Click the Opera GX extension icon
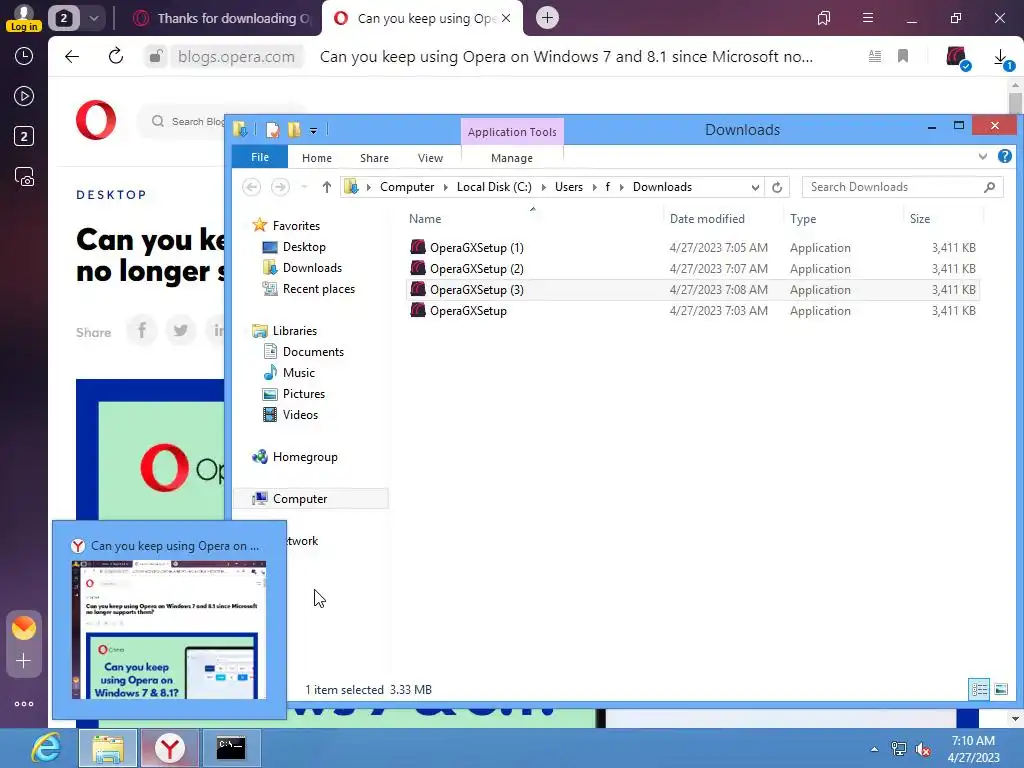This screenshot has width=1024, height=768. (957, 57)
